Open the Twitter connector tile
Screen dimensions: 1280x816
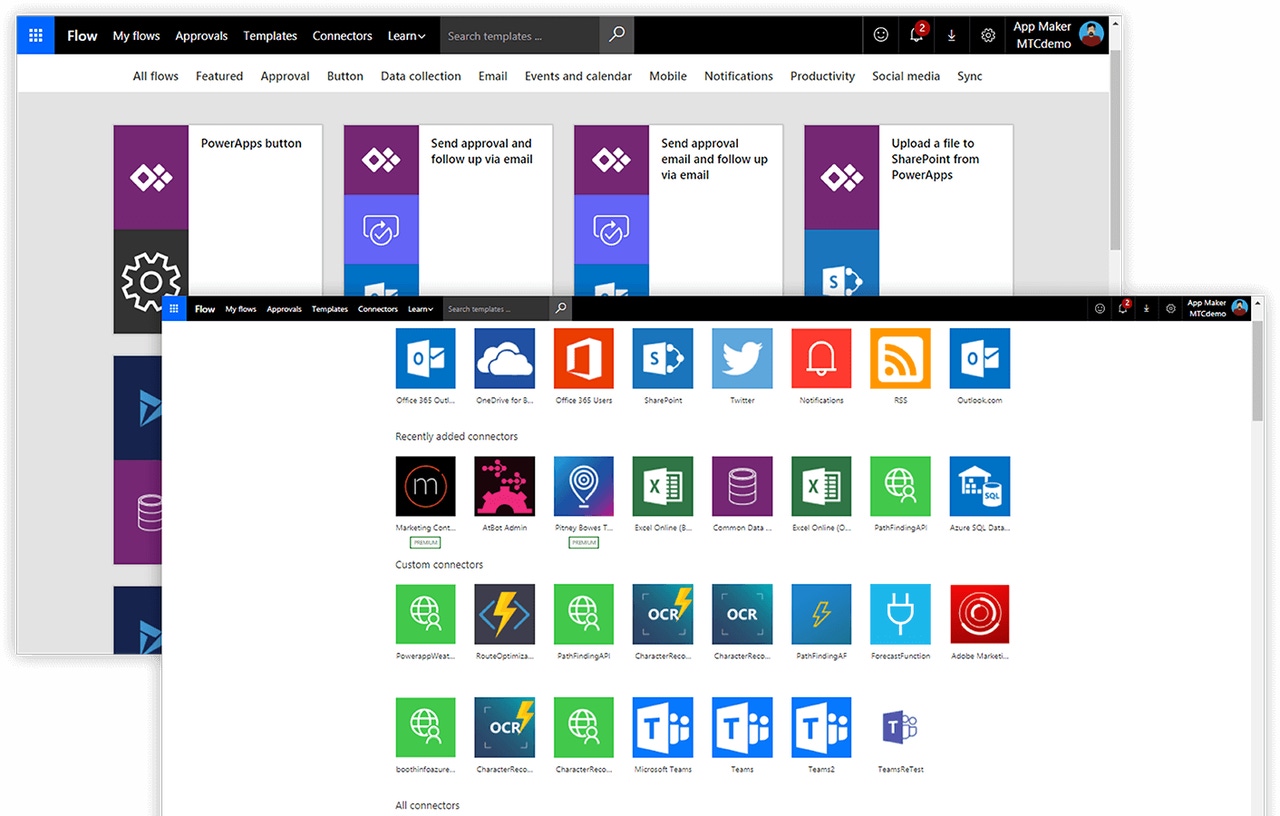click(x=742, y=358)
